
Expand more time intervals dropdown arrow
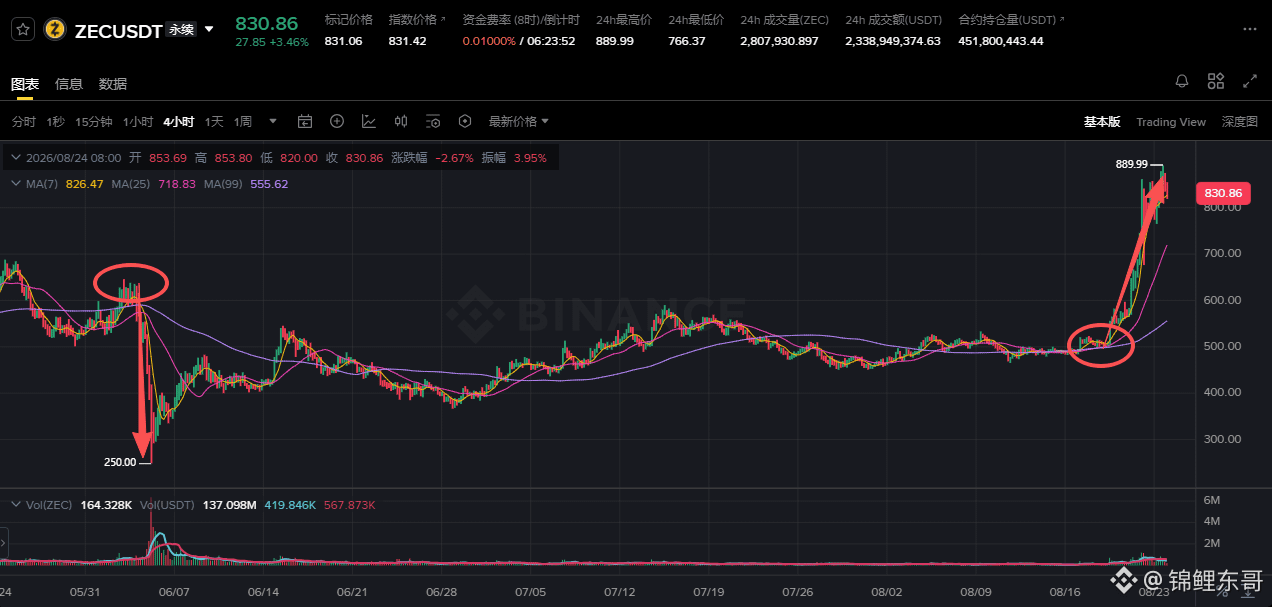(x=273, y=122)
